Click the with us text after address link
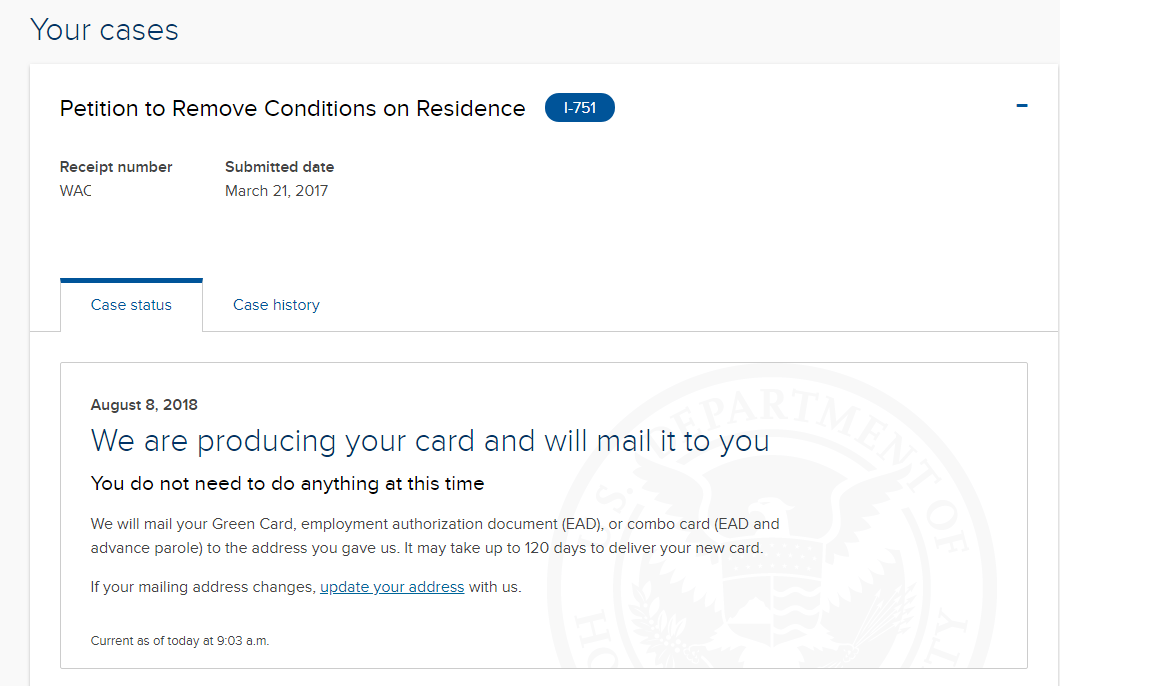This screenshot has width=1152, height=686. point(494,587)
